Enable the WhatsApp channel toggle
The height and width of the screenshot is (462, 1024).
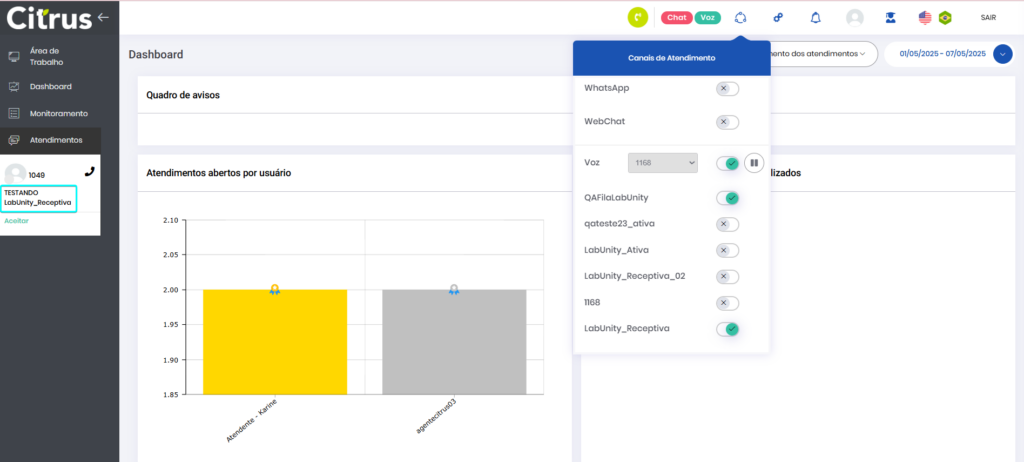(x=727, y=89)
